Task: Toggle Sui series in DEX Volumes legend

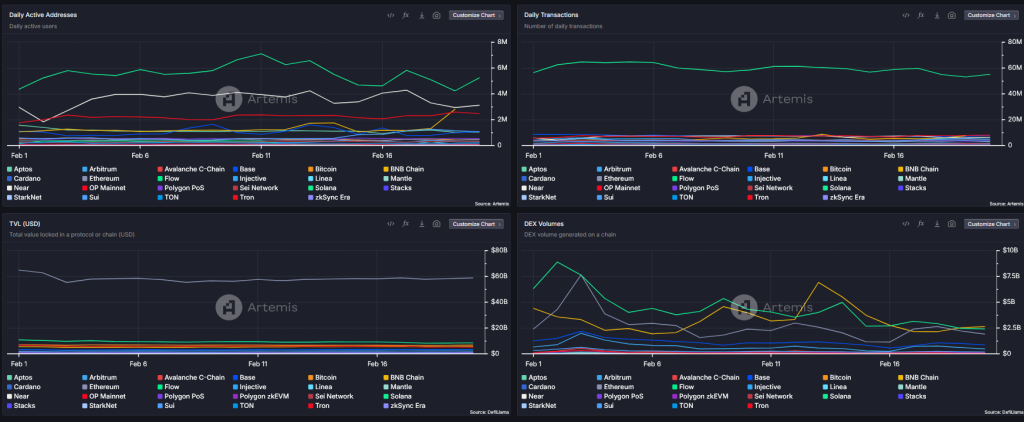Action: tap(605, 405)
